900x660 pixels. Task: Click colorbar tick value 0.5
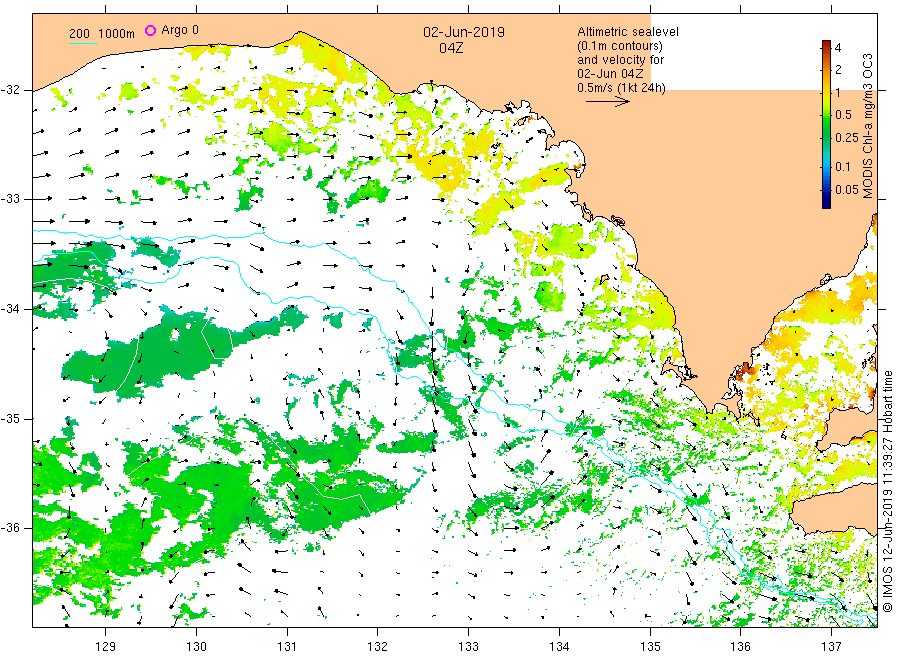[x=843, y=115]
